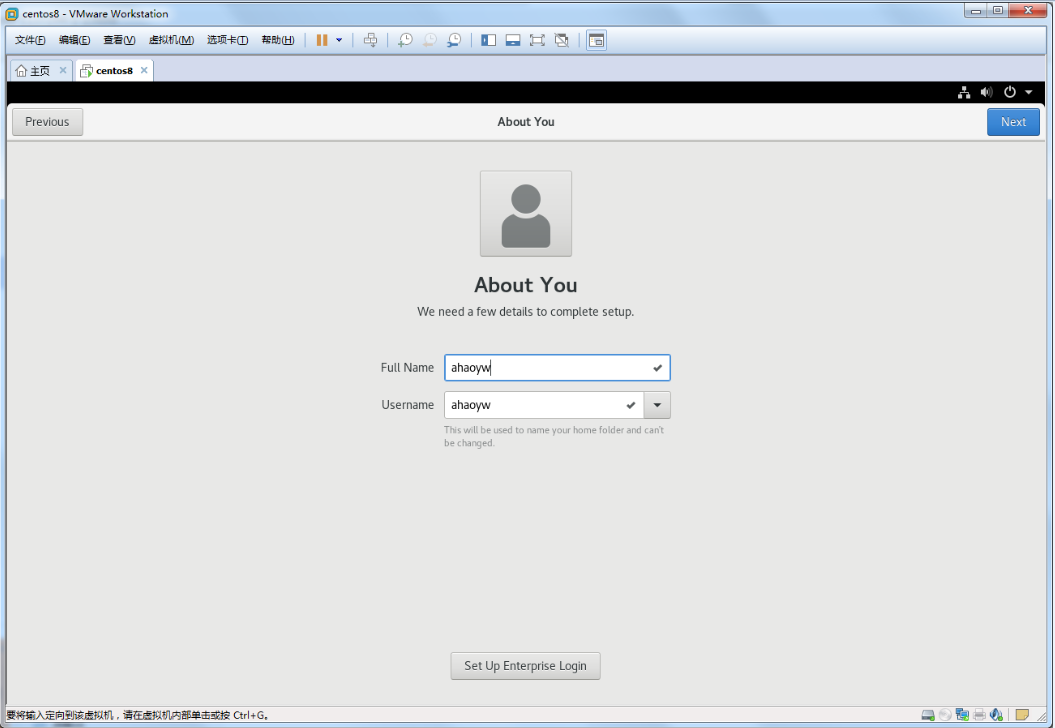The width and height of the screenshot is (1055, 728).
Task: Click the guest volume speaker icon
Action: 986,92
